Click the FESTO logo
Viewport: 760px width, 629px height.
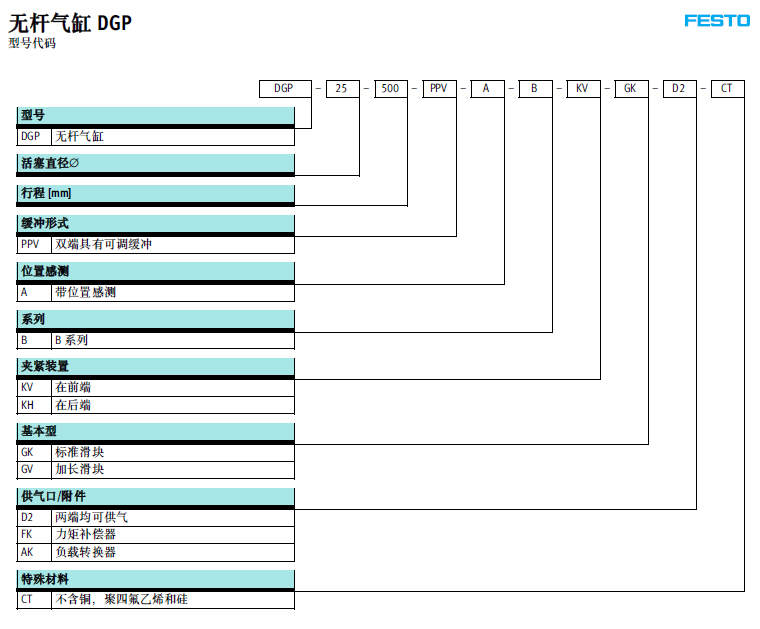717,21
